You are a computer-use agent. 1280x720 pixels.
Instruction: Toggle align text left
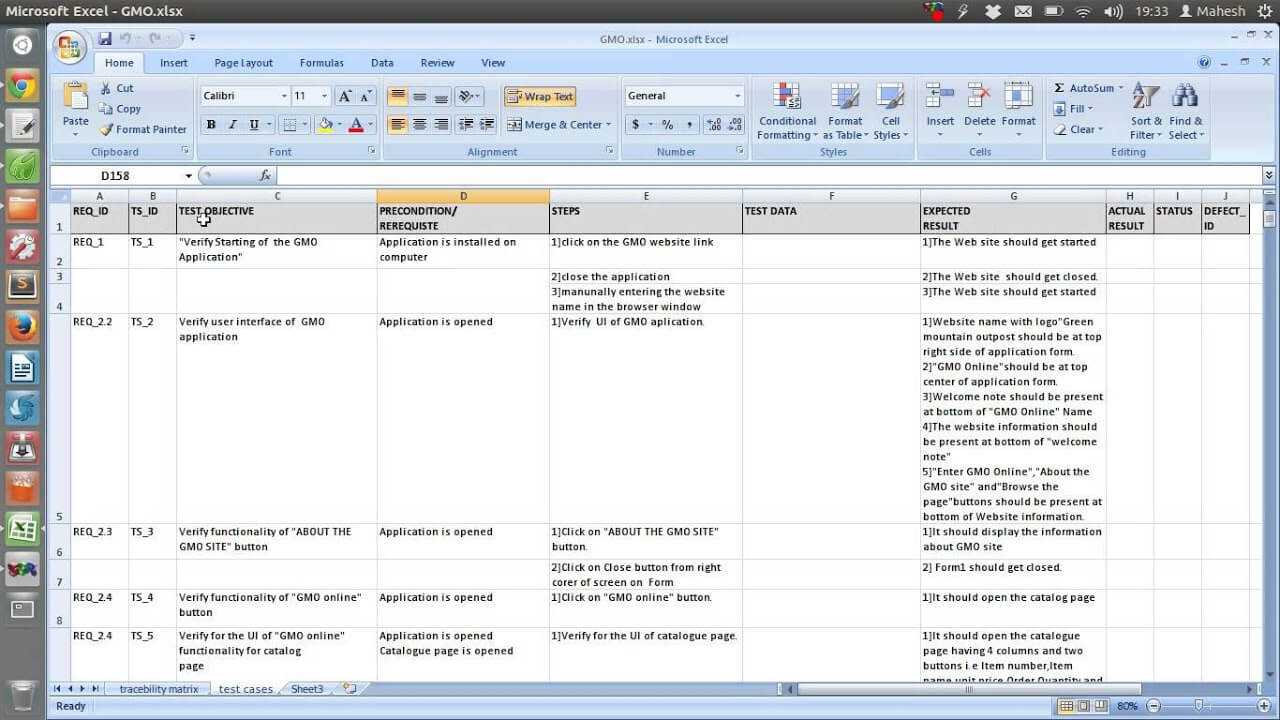coord(398,125)
